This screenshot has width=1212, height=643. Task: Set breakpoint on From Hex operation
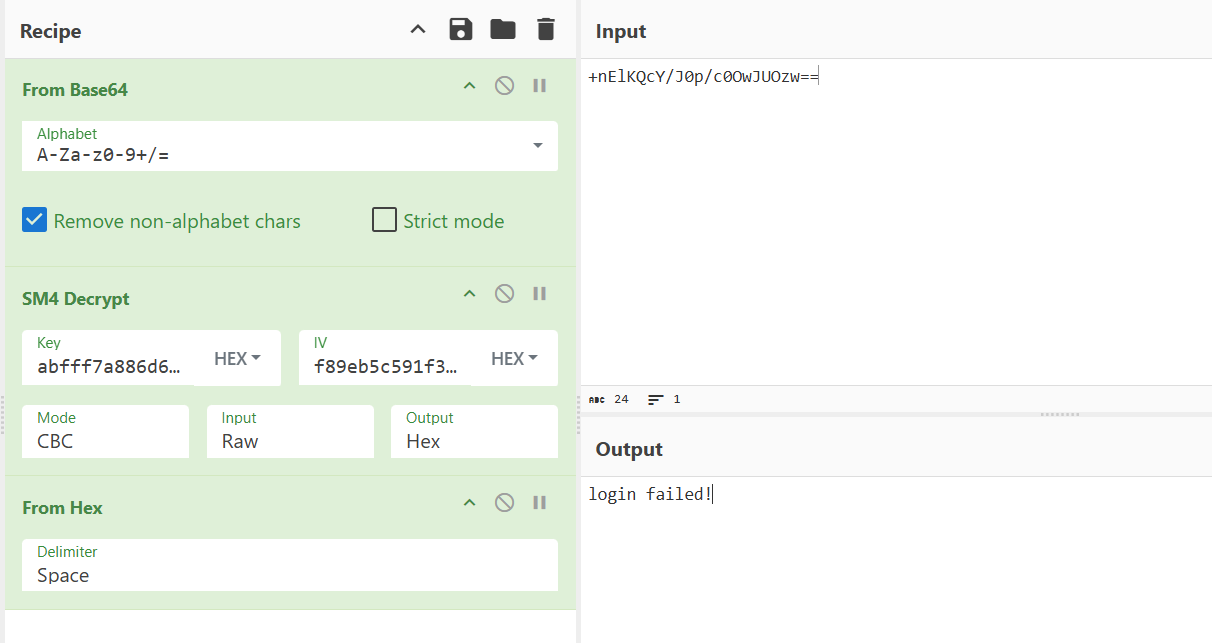[540, 503]
